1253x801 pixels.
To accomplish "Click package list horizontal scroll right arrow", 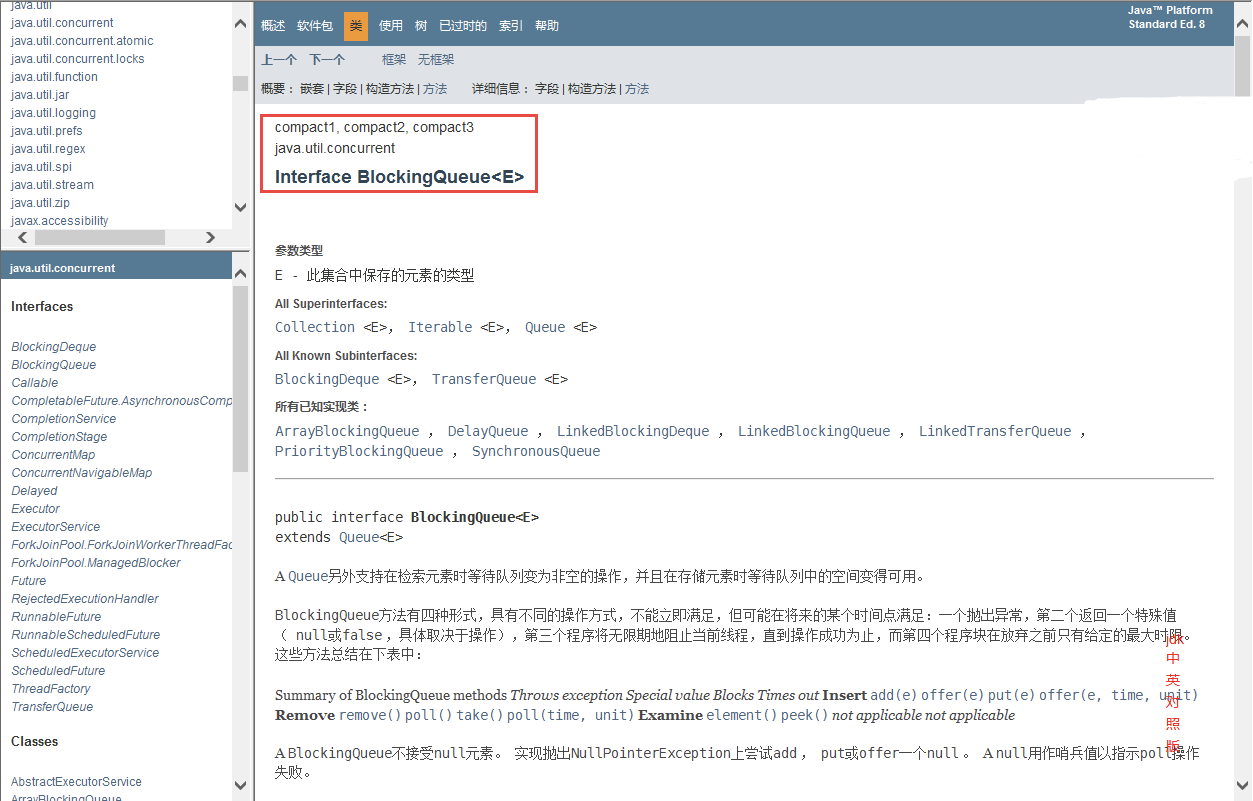I will click(210, 238).
